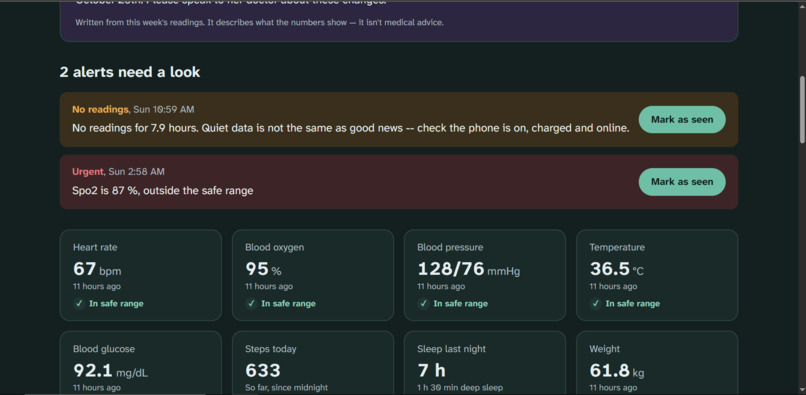Click the 'No readings for 7.9 hours' message
The width and height of the screenshot is (806, 395).
(x=351, y=128)
